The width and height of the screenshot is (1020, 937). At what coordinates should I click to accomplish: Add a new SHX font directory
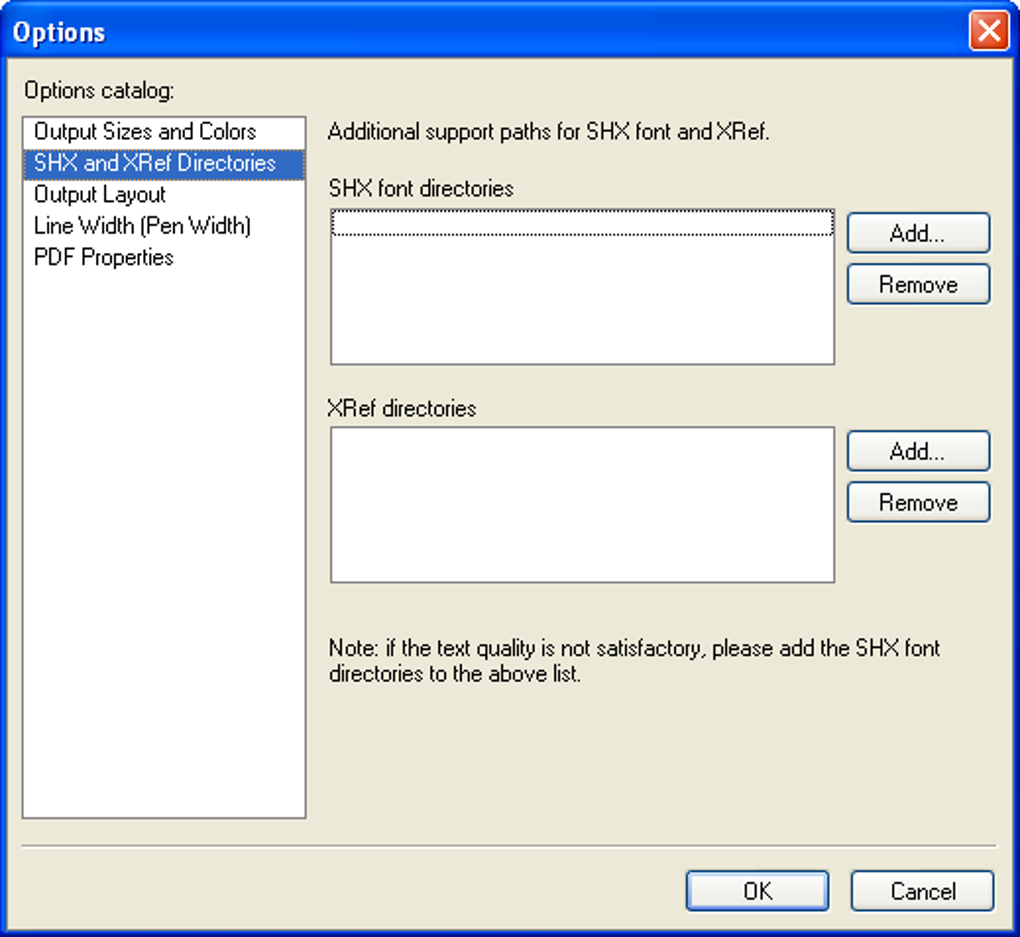point(917,233)
